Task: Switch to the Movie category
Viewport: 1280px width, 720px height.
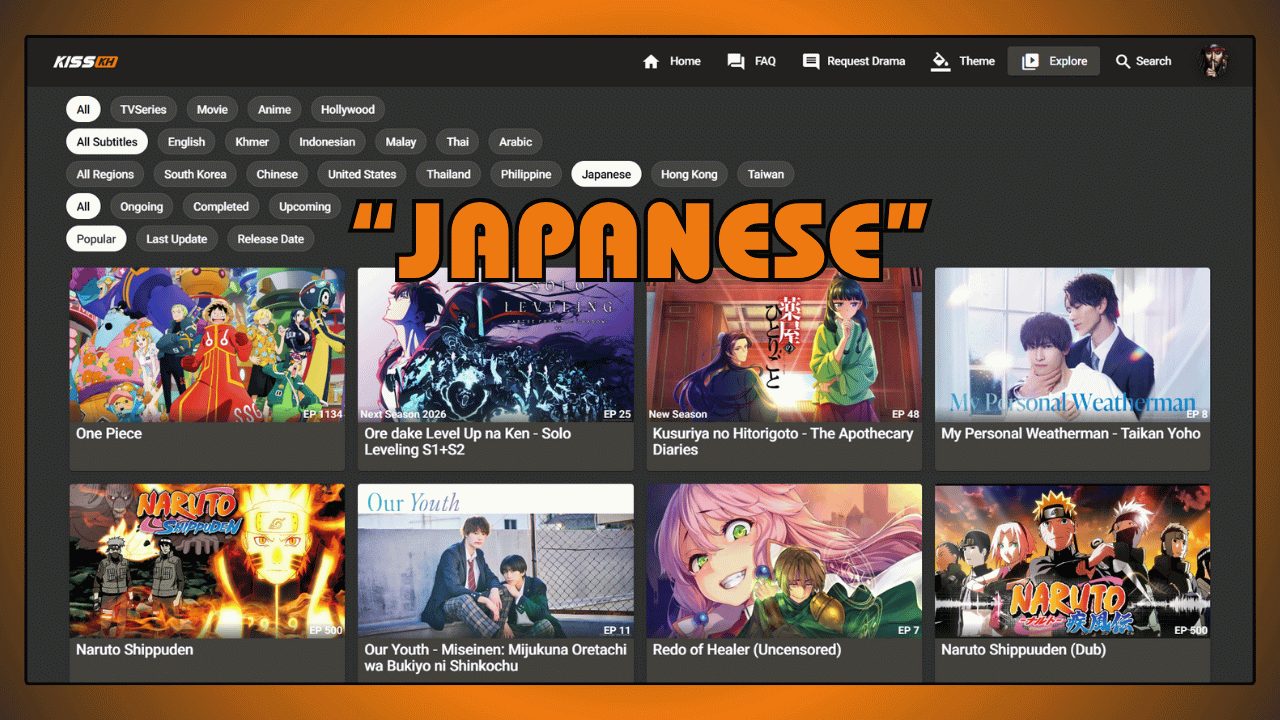Action: pyautogui.click(x=211, y=109)
